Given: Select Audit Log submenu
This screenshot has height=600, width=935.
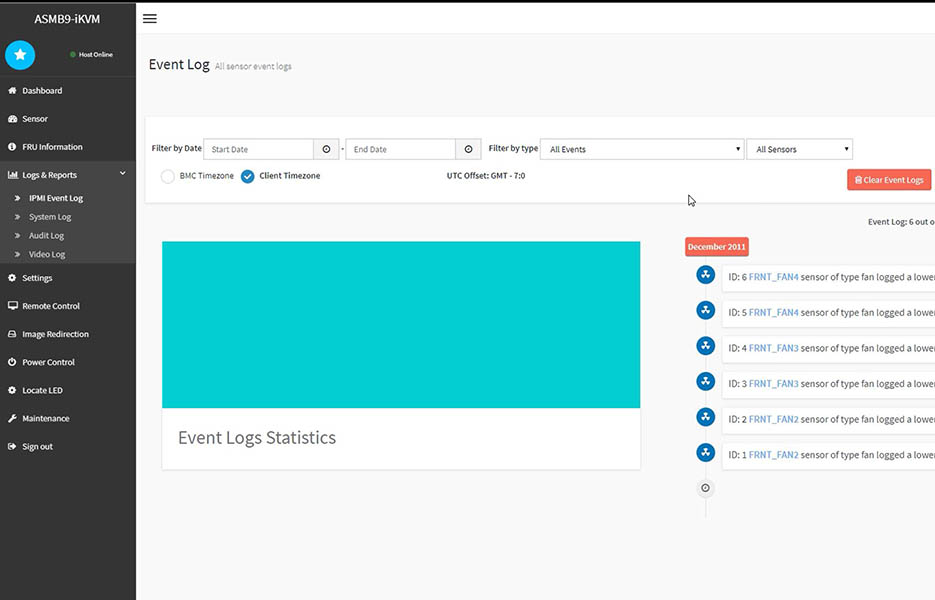Looking at the screenshot, I should [47, 236].
